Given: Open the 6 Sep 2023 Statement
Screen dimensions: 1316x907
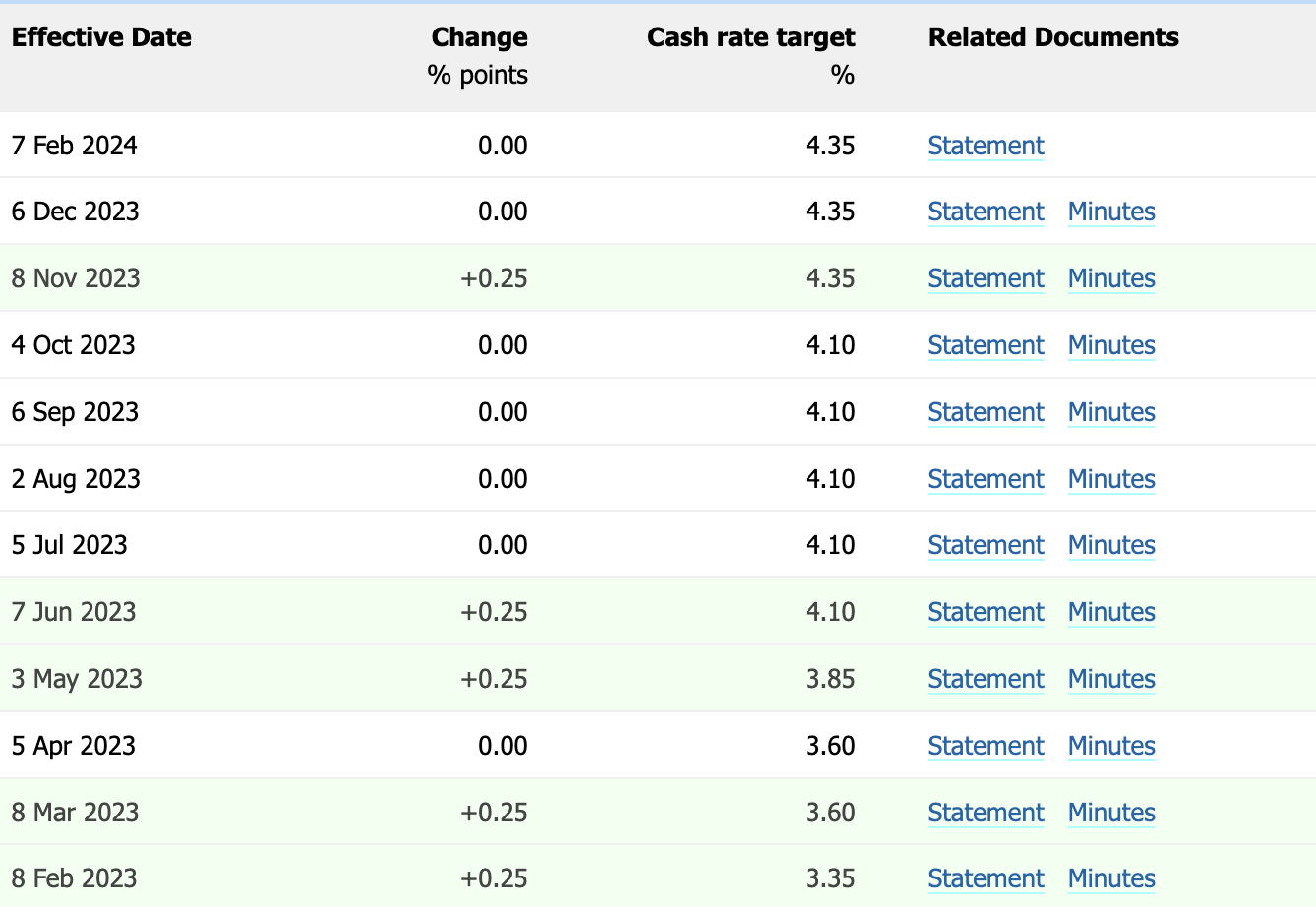Looking at the screenshot, I should coord(986,412).
